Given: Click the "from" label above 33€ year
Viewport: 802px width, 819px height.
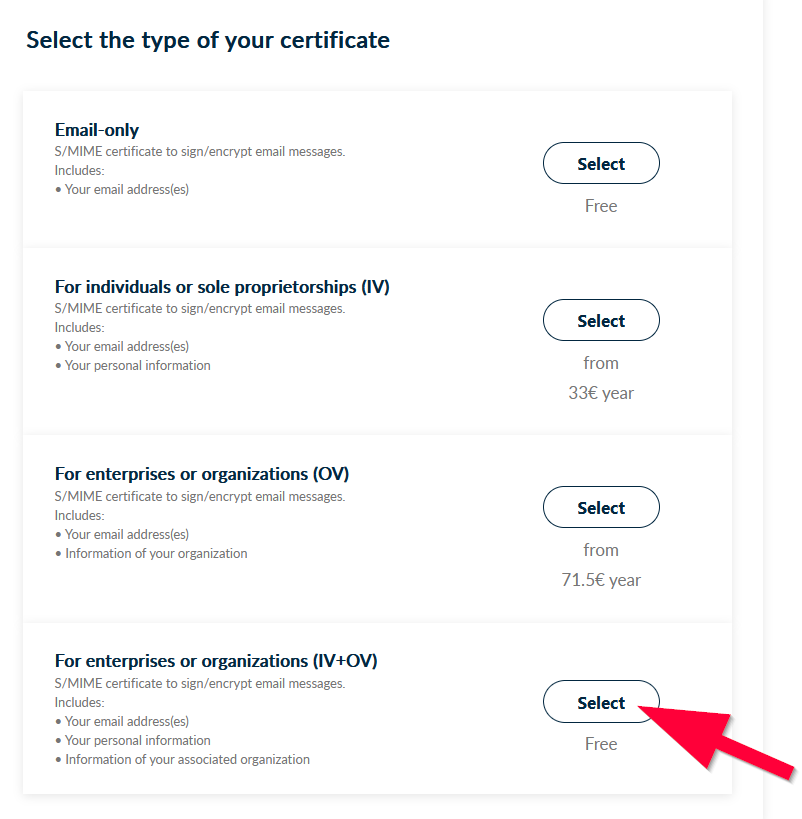Looking at the screenshot, I should pyautogui.click(x=601, y=363).
